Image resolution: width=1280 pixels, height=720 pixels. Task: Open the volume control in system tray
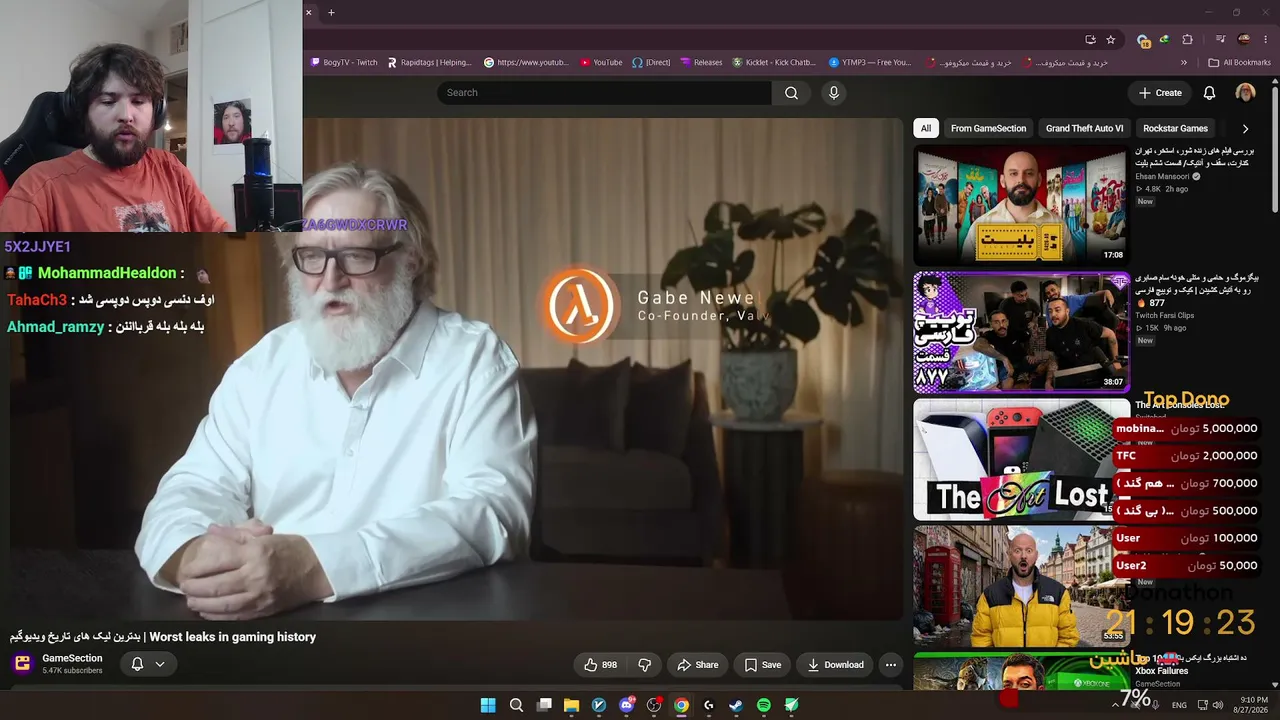pyautogui.click(x=1218, y=705)
